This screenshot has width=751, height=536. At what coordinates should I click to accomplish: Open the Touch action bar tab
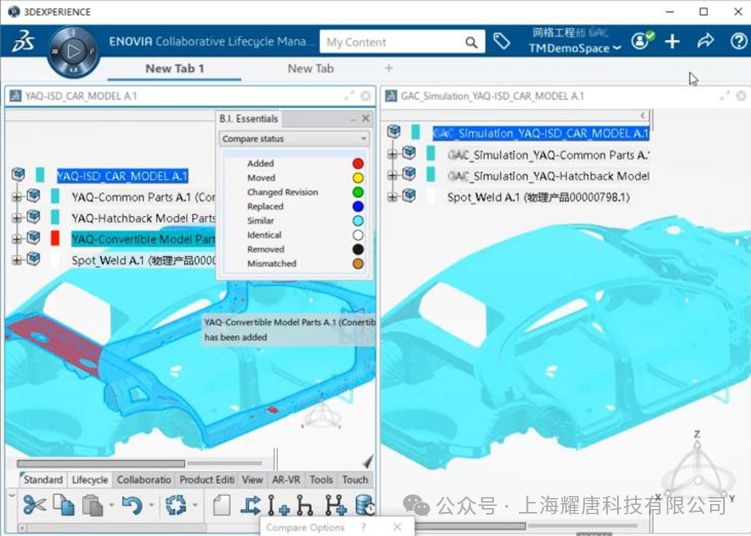[355, 479]
